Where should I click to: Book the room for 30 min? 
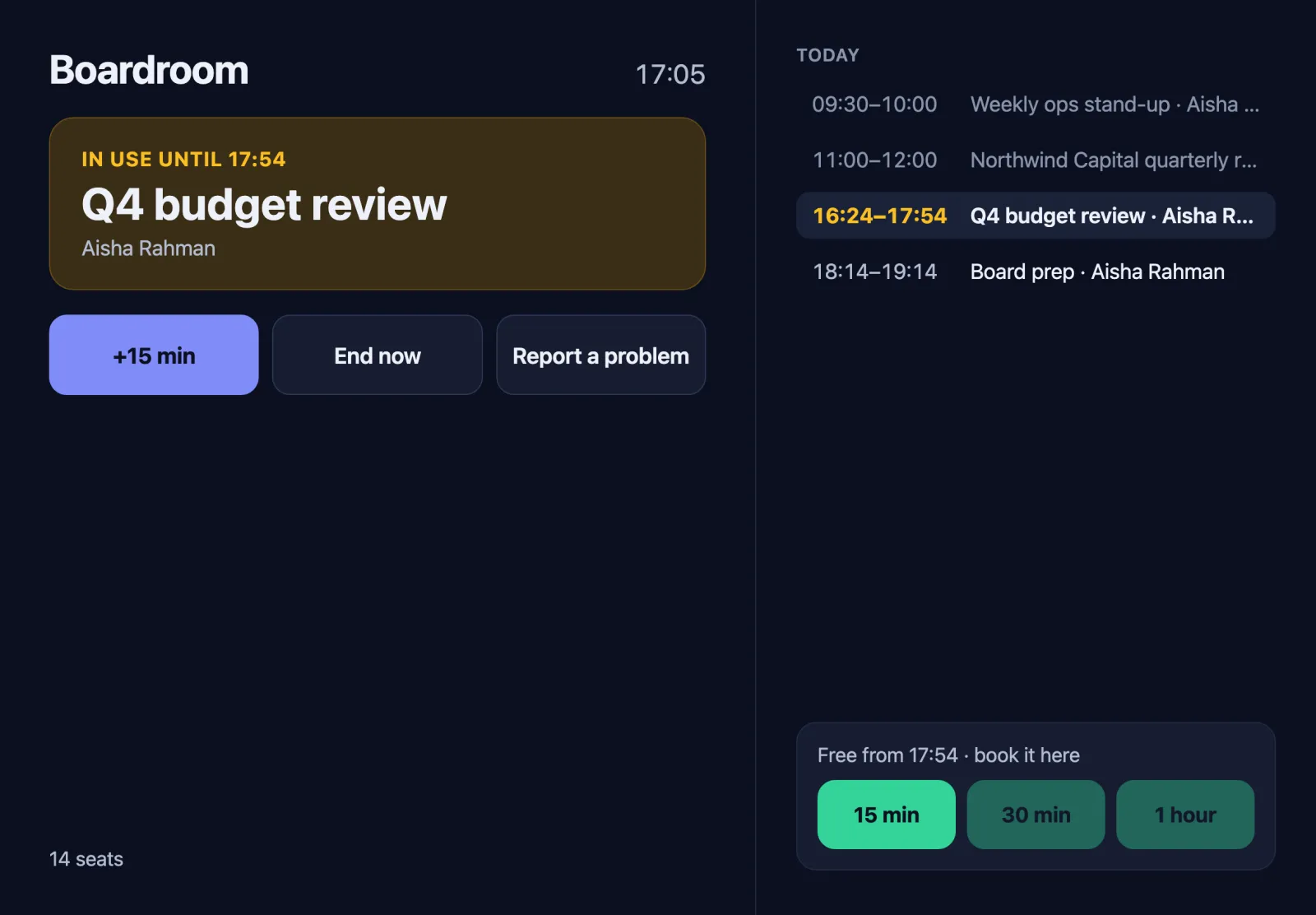[x=1036, y=815]
